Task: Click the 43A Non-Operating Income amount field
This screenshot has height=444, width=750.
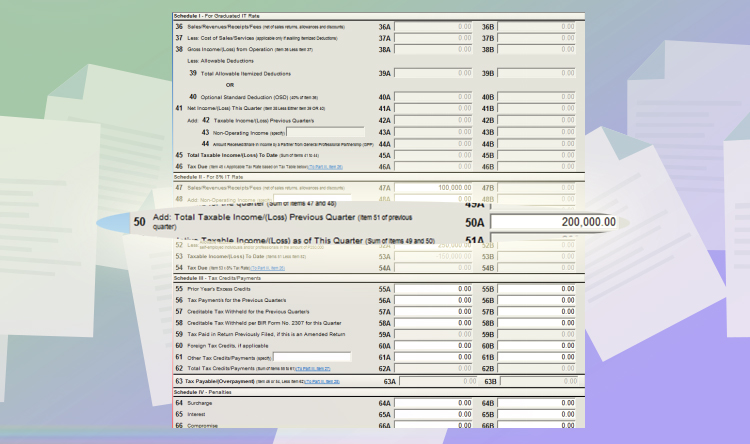Action: (433, 132)
